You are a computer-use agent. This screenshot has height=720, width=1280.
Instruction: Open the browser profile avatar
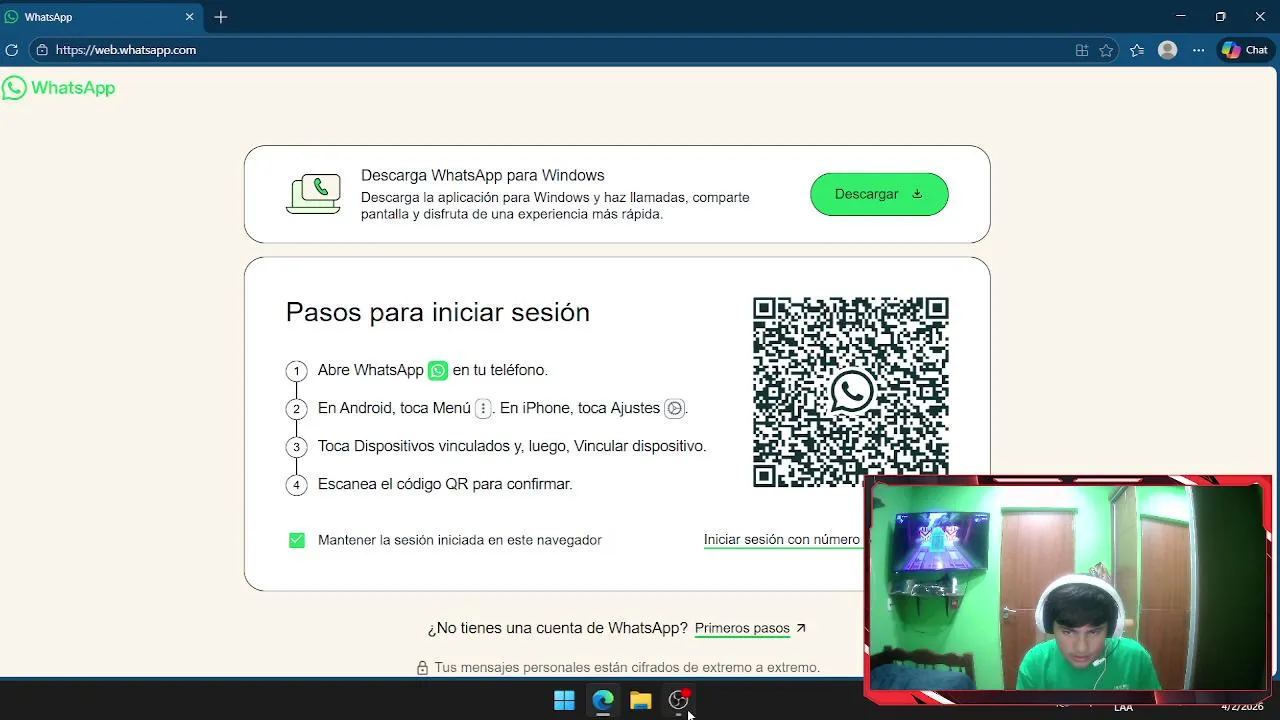(1167, 50)
